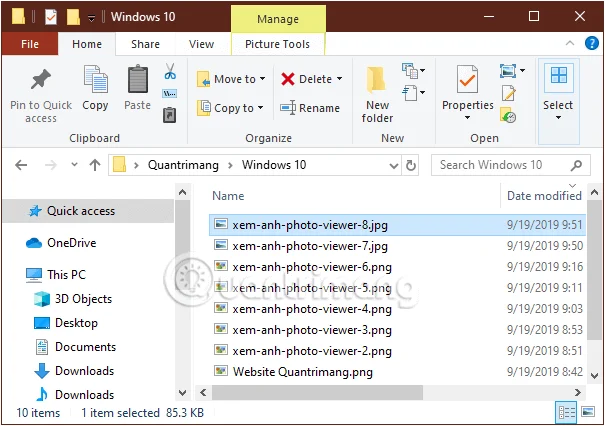Screen dimensions: 605x426
Task: Expand the address bar history dropdown
Action: click(x=394, y=166)
